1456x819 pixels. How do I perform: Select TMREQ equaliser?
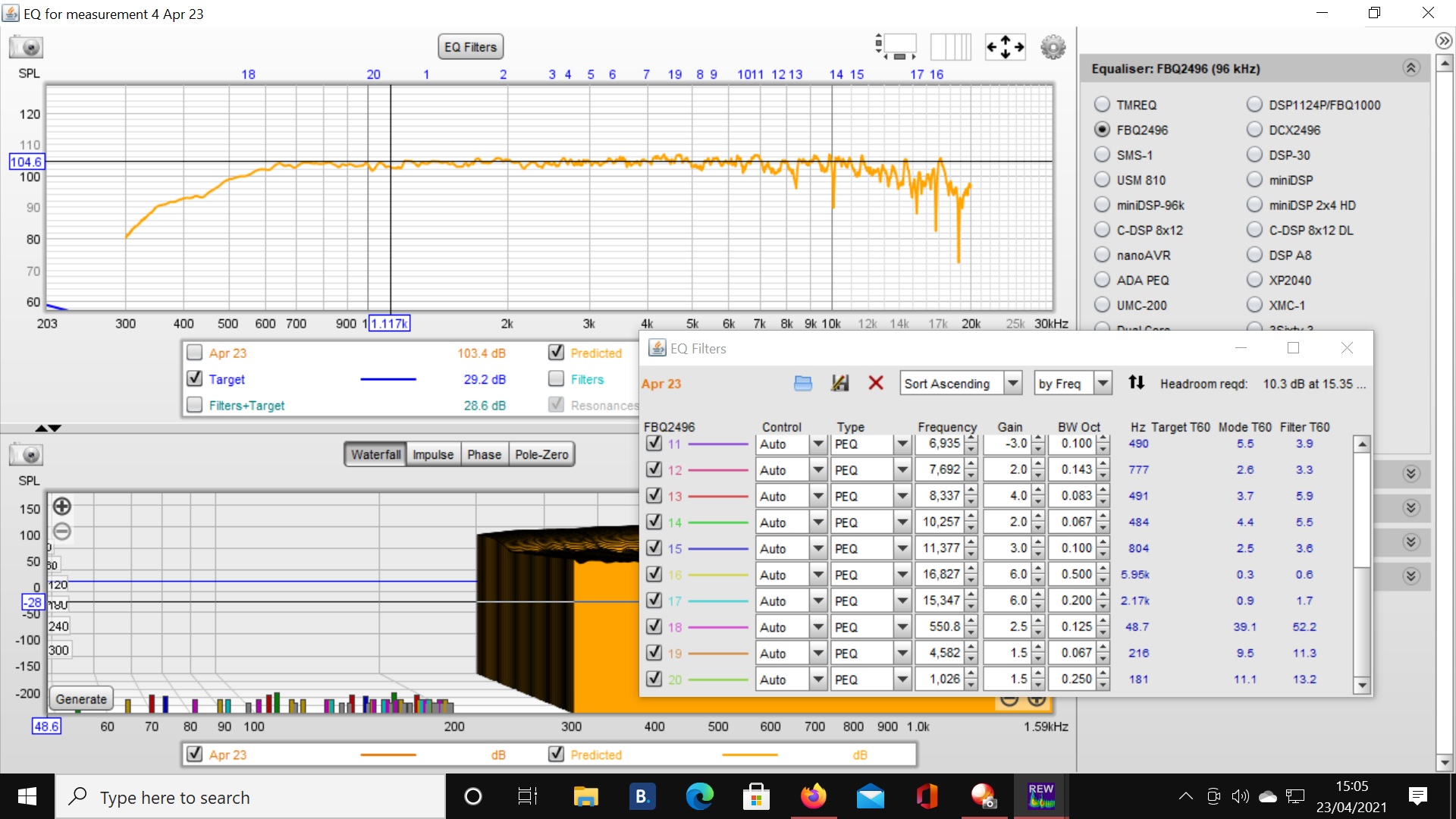(1103, 105)
